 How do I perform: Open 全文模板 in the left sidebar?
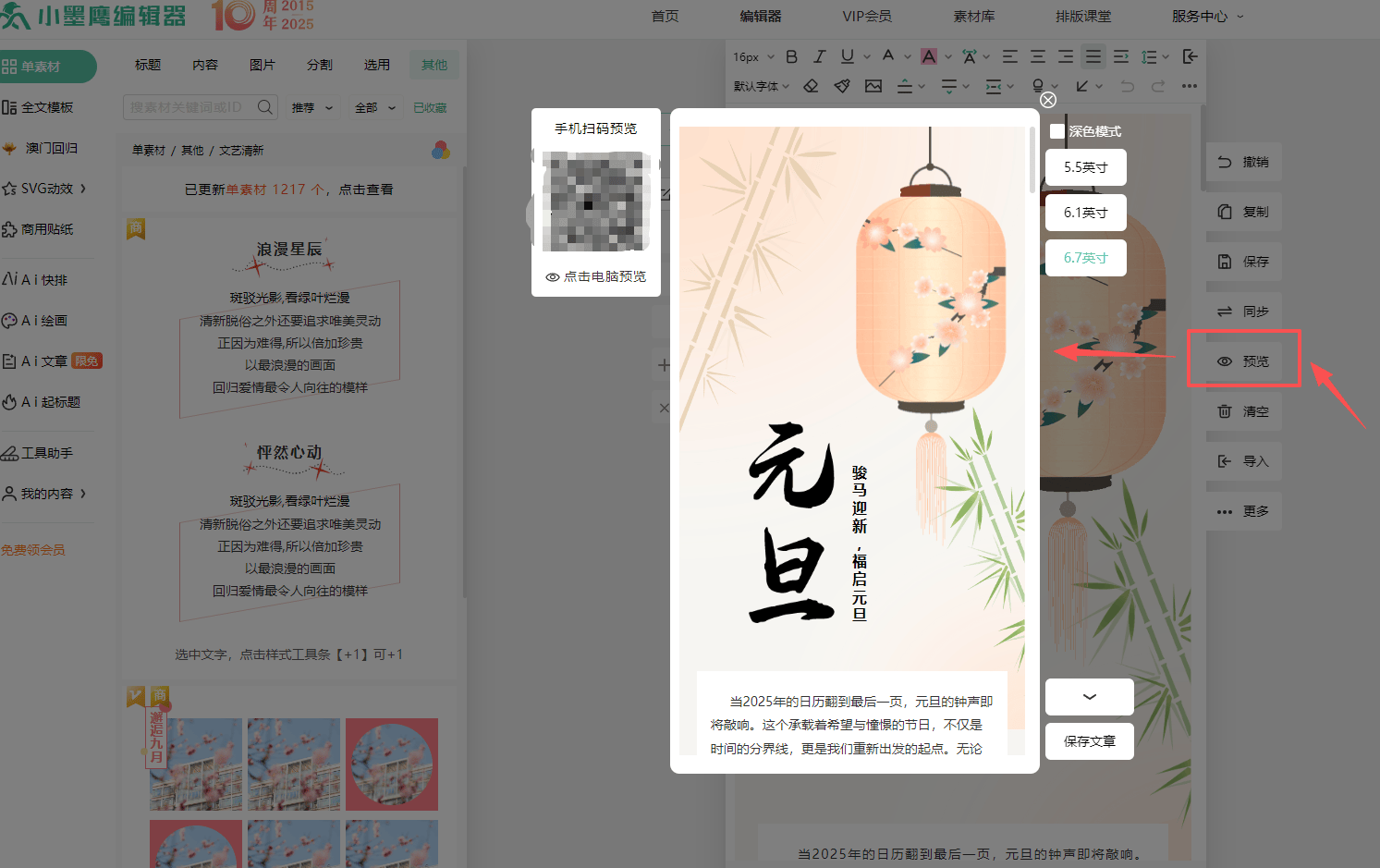38,107
